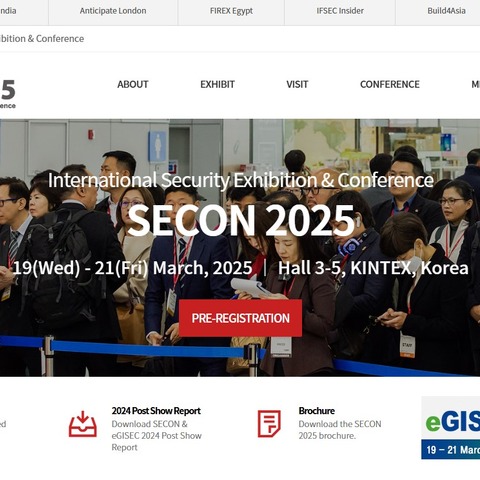
Task: Open the VISIT menu
Action: click(297, 84)
